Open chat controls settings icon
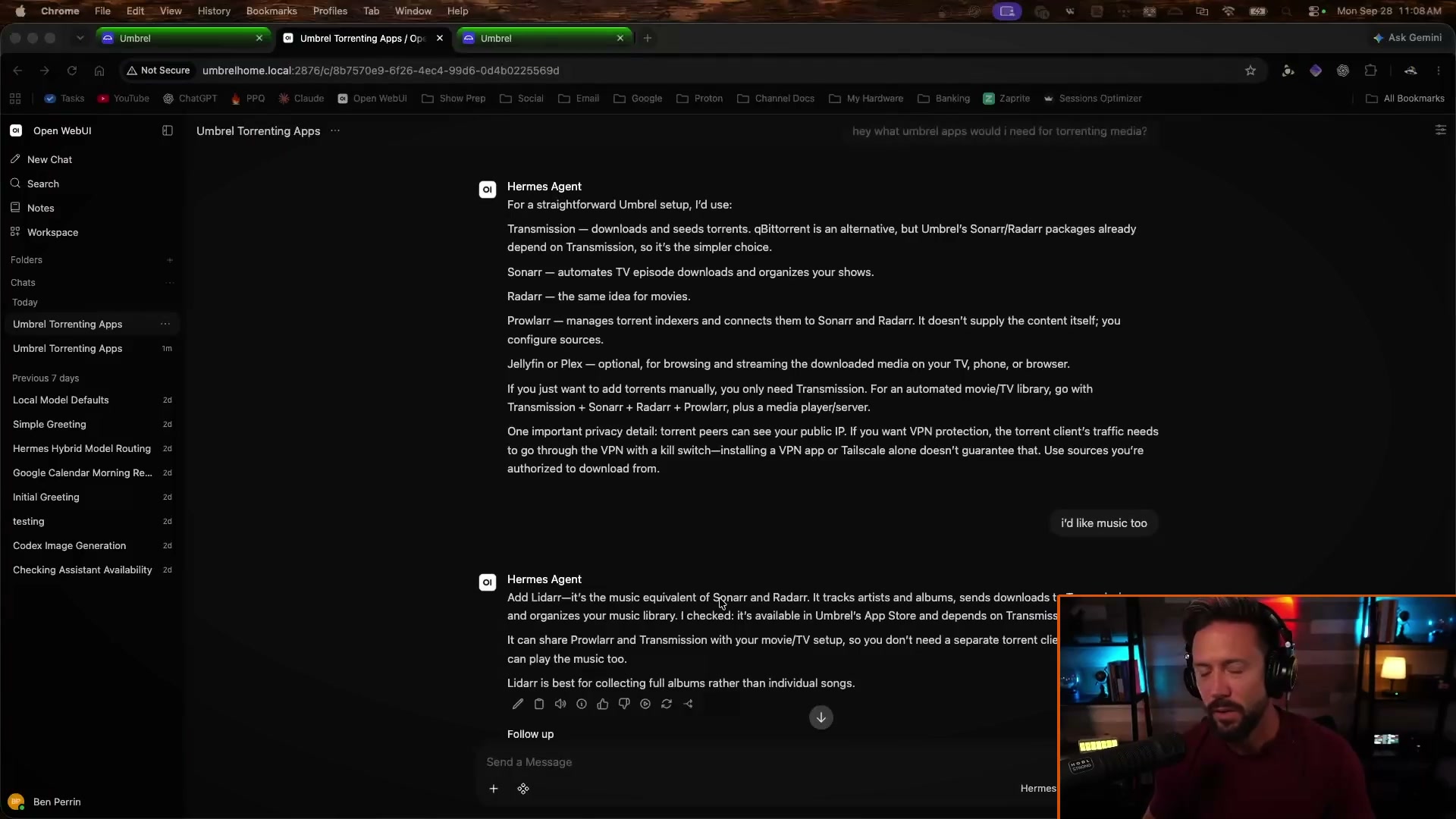 point(1440,130)
